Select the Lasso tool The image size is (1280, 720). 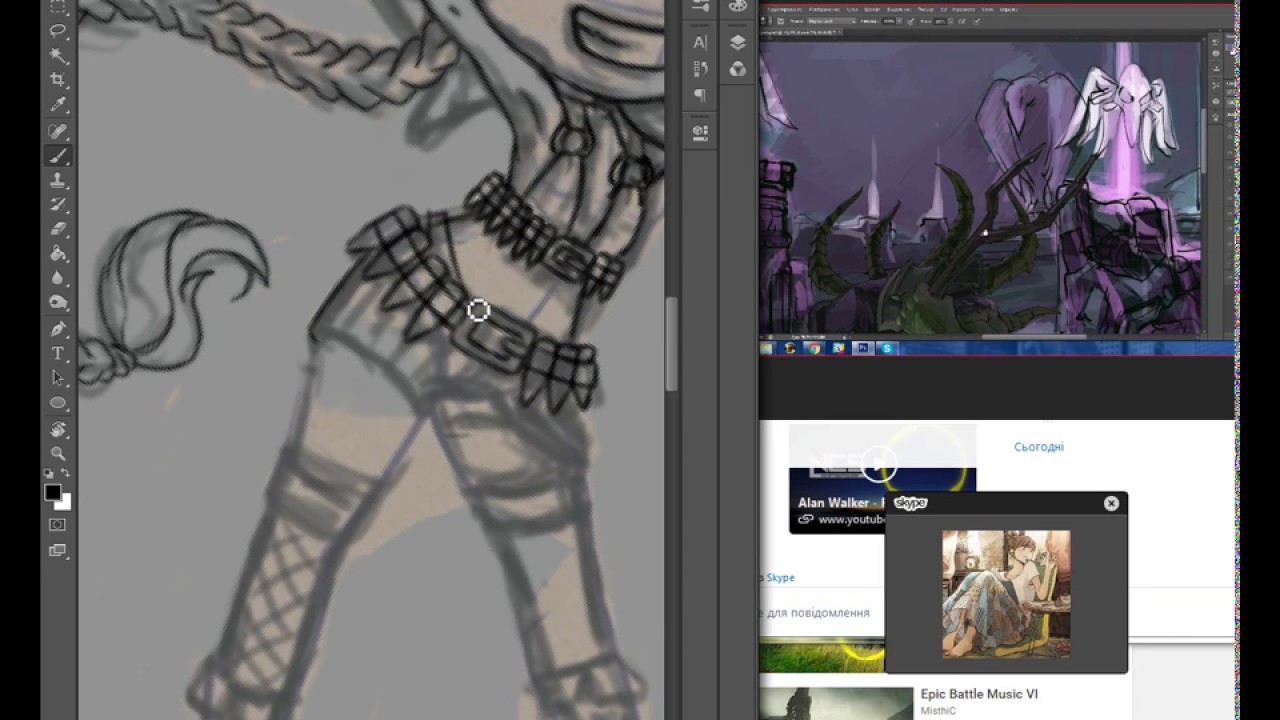58,31
